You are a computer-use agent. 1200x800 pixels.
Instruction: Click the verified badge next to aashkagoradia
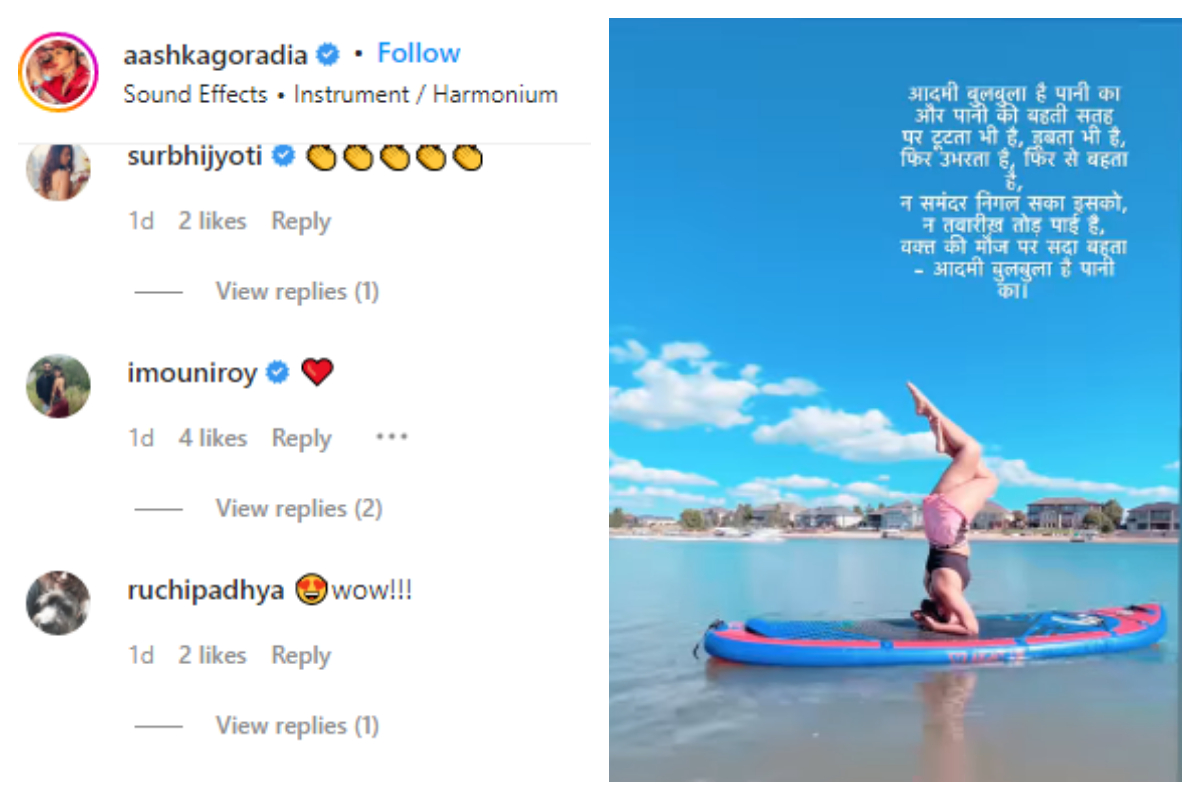point(327,54)
